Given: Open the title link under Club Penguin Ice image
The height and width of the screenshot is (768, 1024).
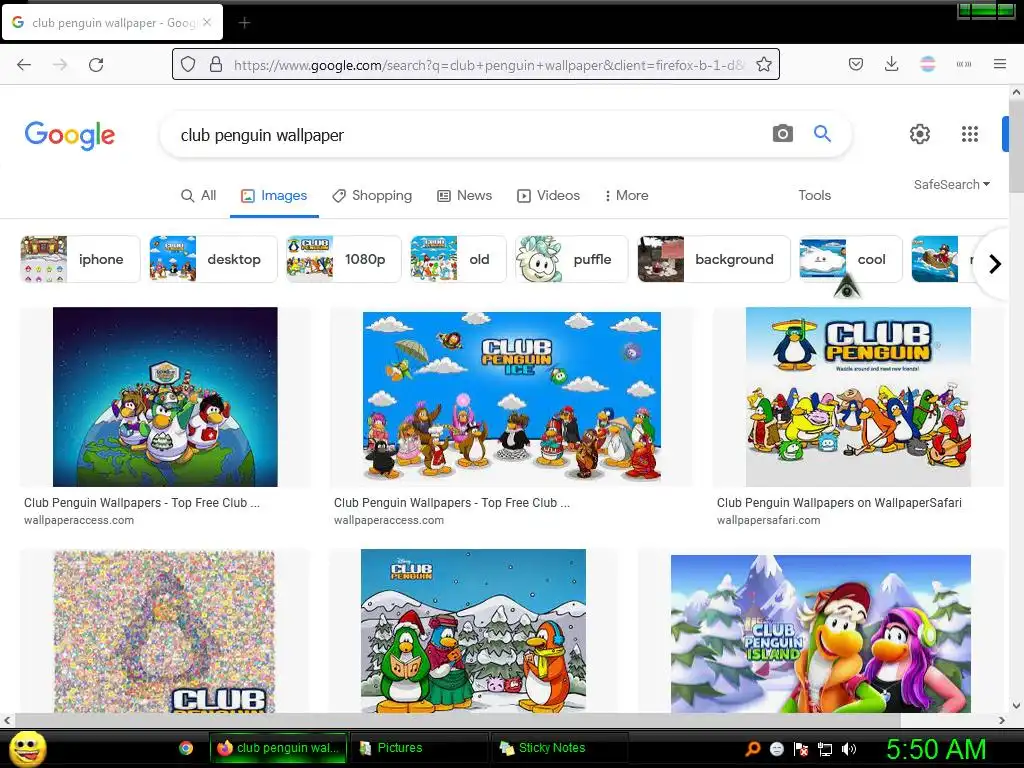Looking at the screenshot, I should pos(452,503).
